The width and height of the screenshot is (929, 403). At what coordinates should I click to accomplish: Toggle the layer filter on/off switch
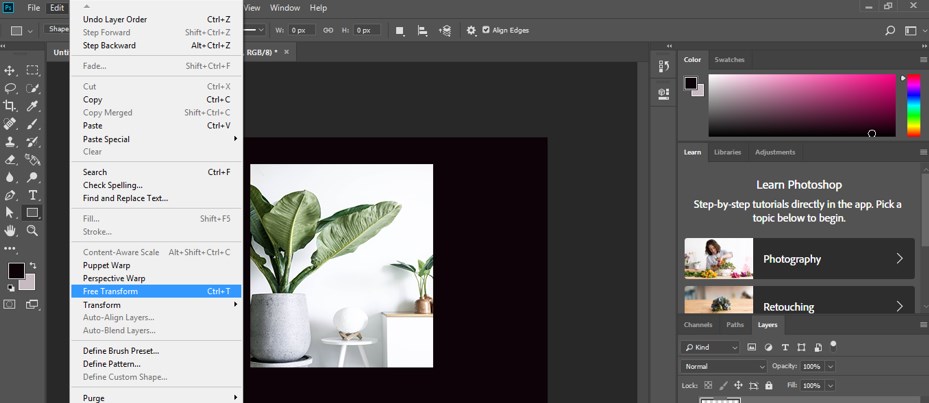point(833,345)
